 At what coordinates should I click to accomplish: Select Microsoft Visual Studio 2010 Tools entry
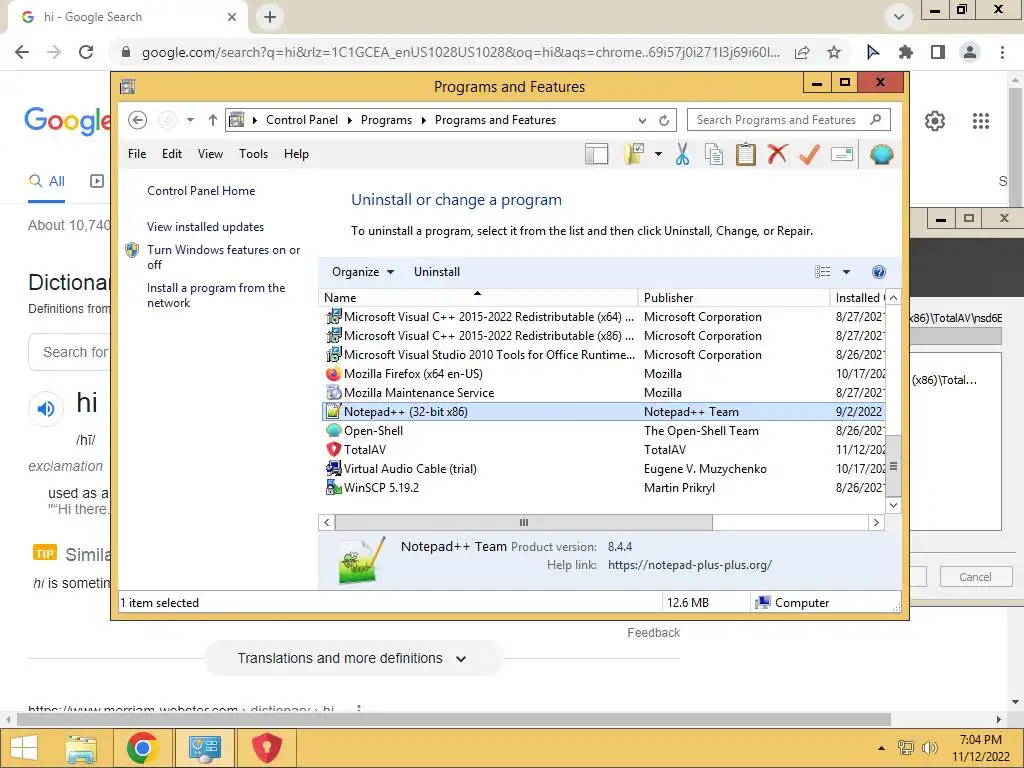click(603, 355)
